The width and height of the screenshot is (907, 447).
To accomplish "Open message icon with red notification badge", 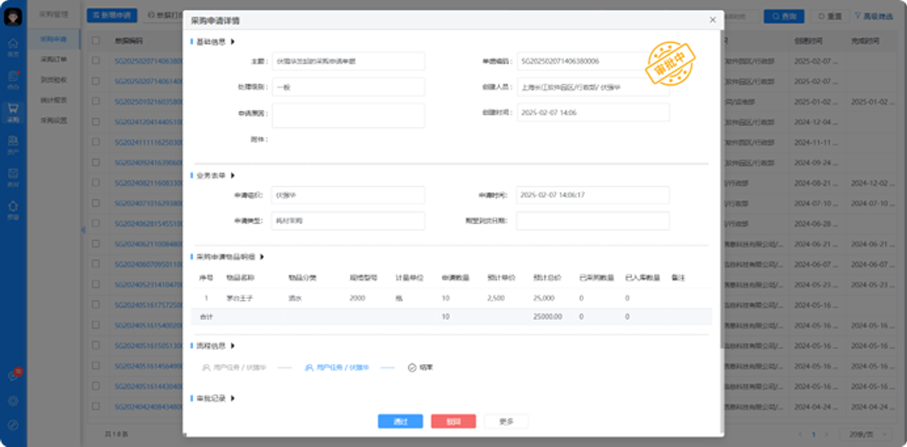I will click(13, 376).
